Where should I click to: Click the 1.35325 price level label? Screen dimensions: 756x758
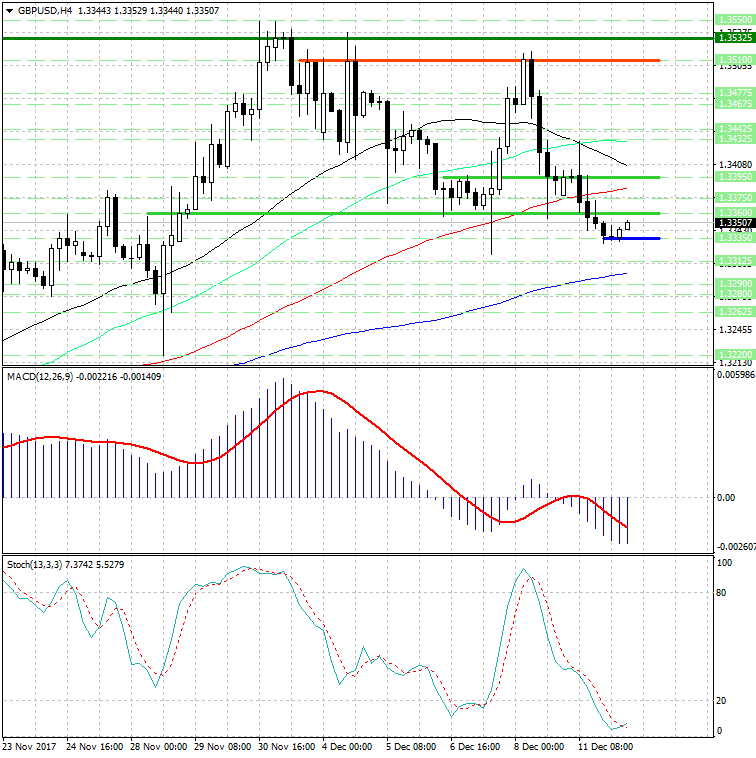pos(735,38)
